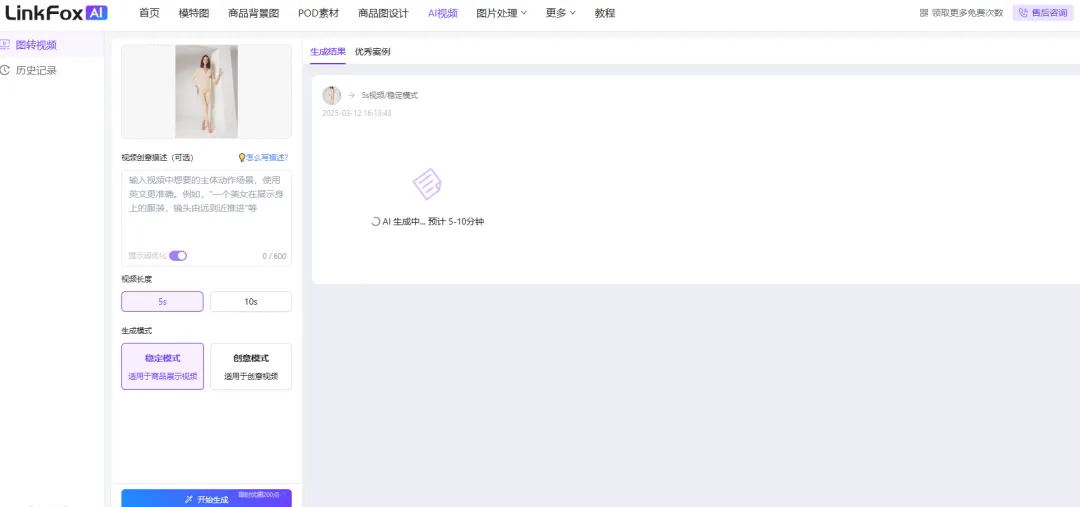The width and height of the screenshot is (1080, 507).
Task: Click the 生成模式 label
Action: (x=136, y=331)
